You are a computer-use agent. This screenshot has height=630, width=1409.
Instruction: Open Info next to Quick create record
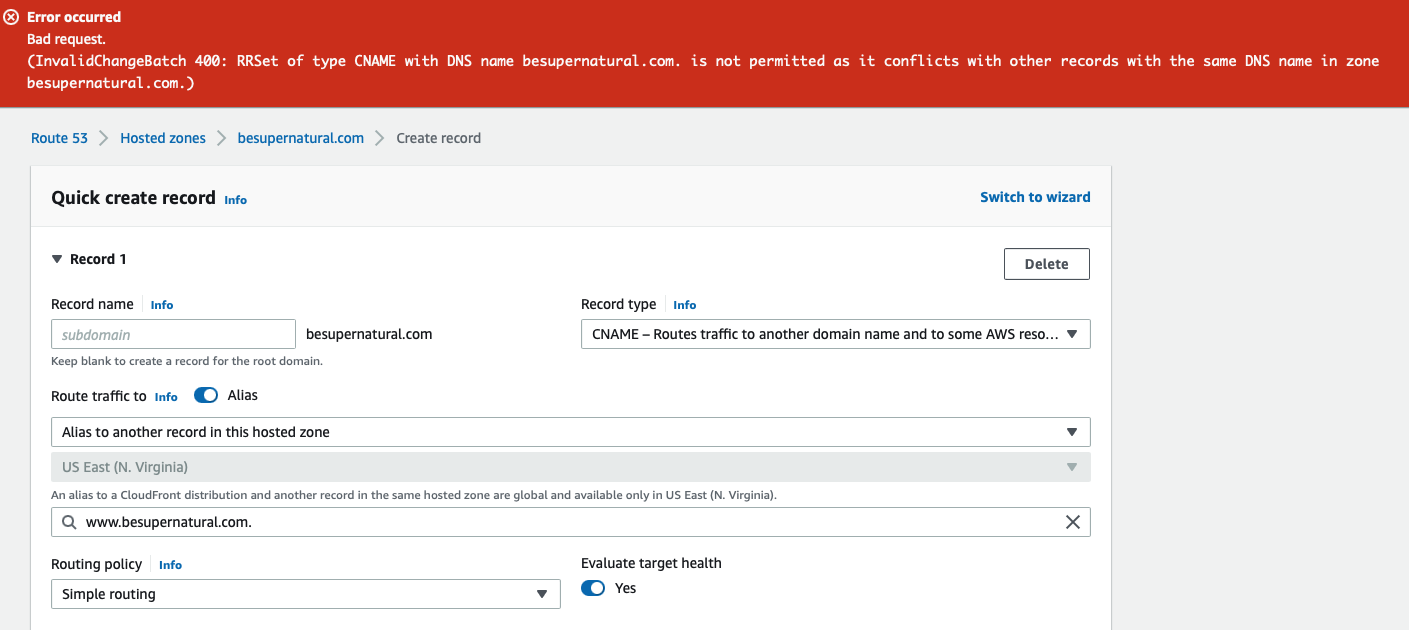coord(236,200)
